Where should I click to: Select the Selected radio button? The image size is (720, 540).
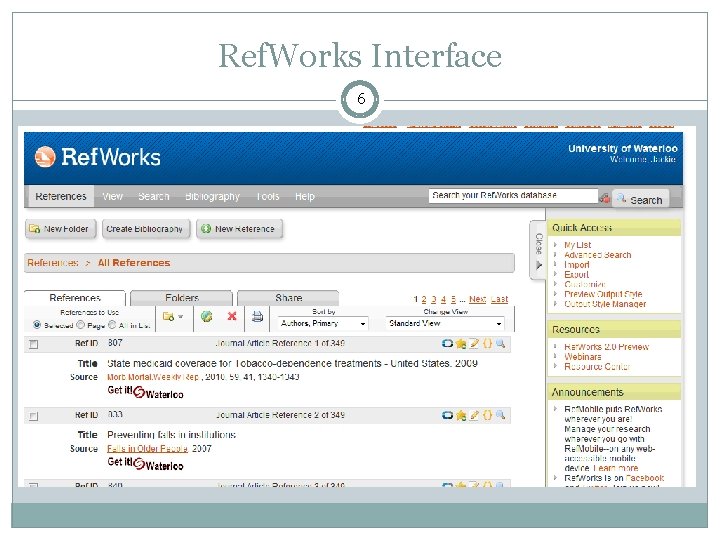[37, 325]
